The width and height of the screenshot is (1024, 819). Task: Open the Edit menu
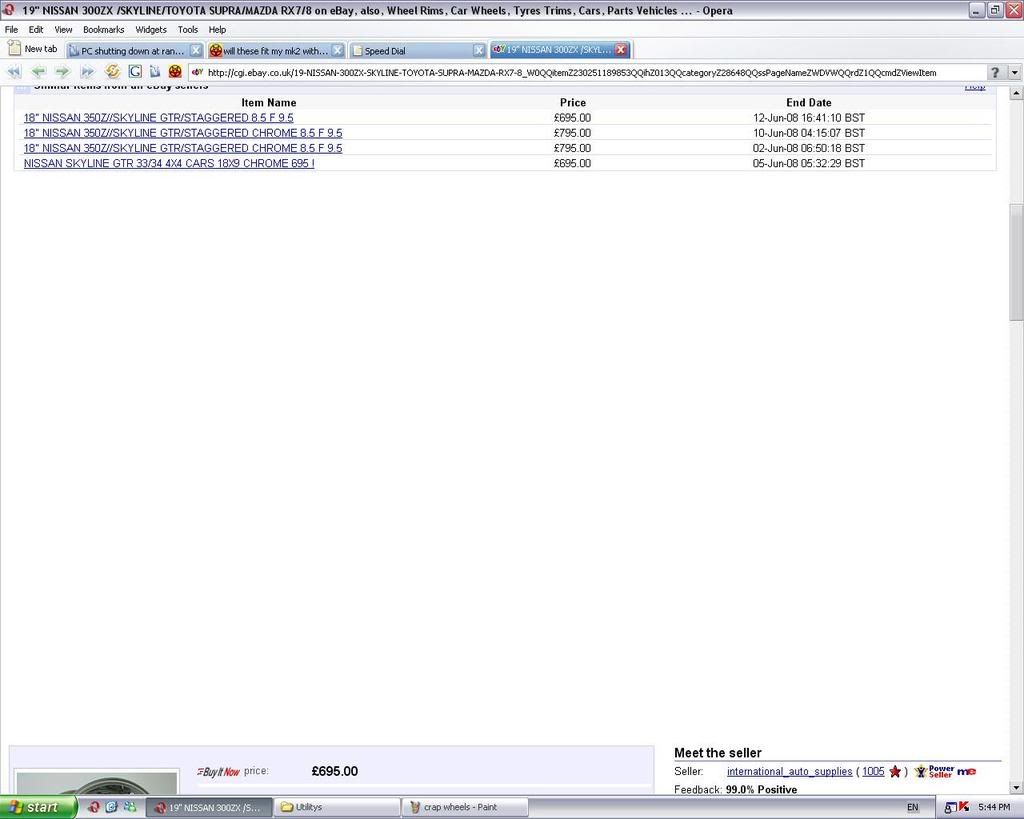click(x=36, y=29)
